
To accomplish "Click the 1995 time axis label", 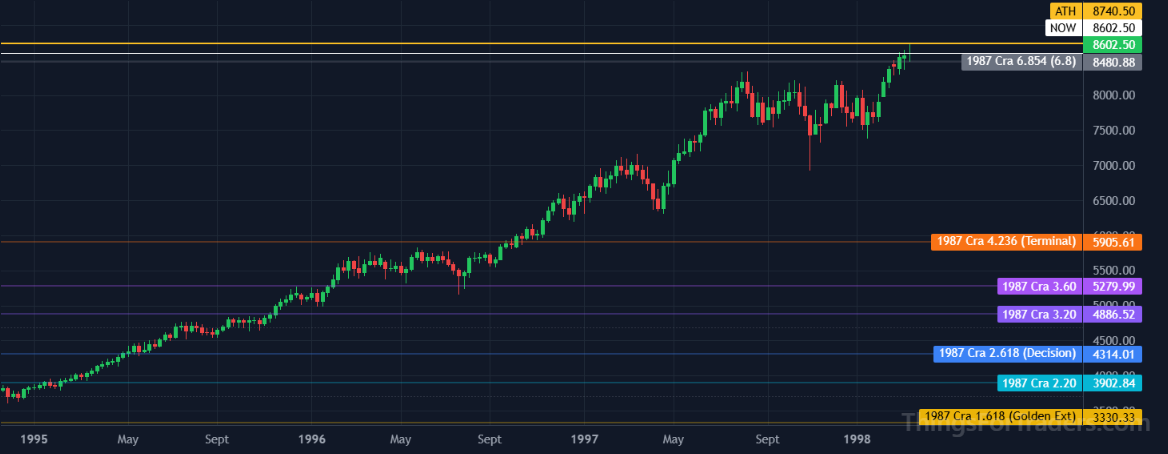I will [34, 440].
